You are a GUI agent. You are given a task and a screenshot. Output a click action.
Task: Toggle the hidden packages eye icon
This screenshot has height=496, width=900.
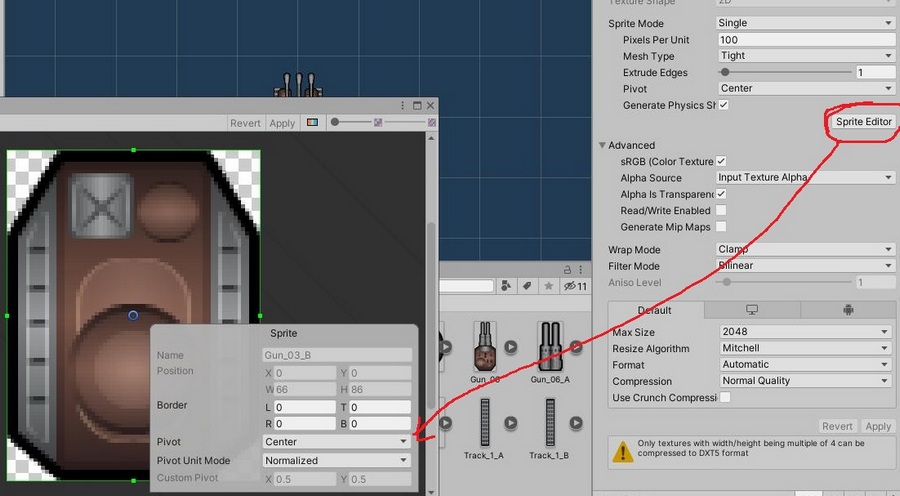[x=571, y=287]
